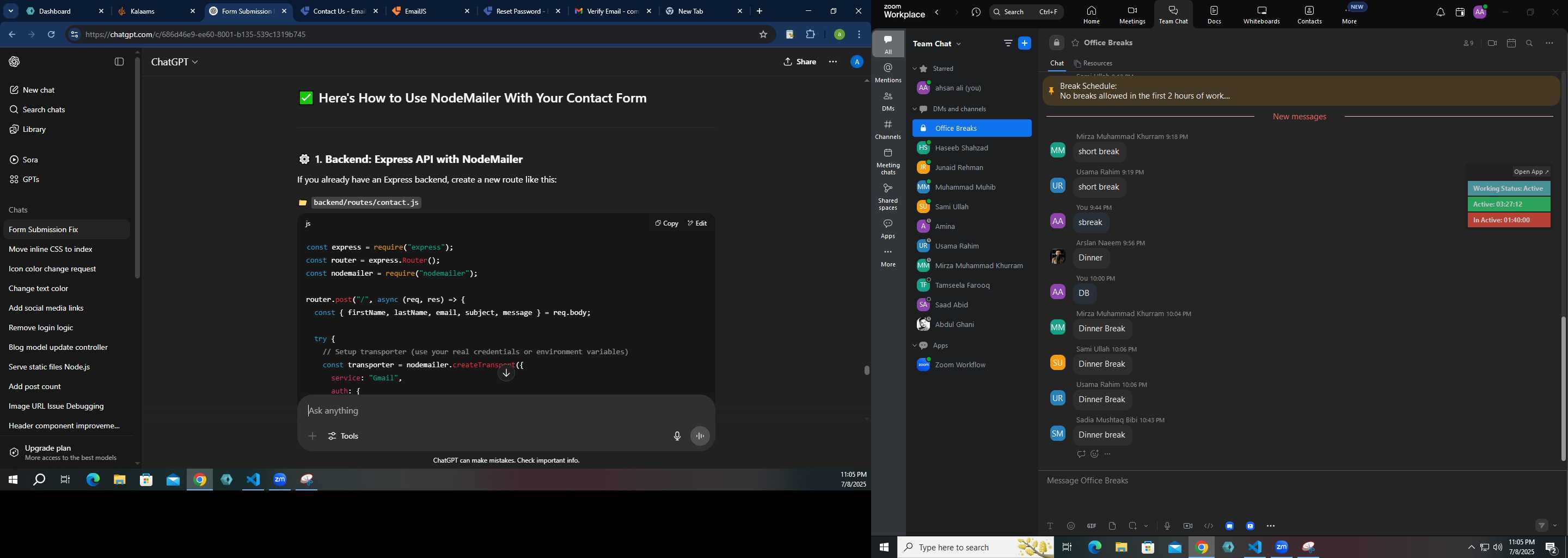This screenshot has height=558, width=1568.
Task: Open Zoom Home tab icon
Action: tap(1092, 15)
